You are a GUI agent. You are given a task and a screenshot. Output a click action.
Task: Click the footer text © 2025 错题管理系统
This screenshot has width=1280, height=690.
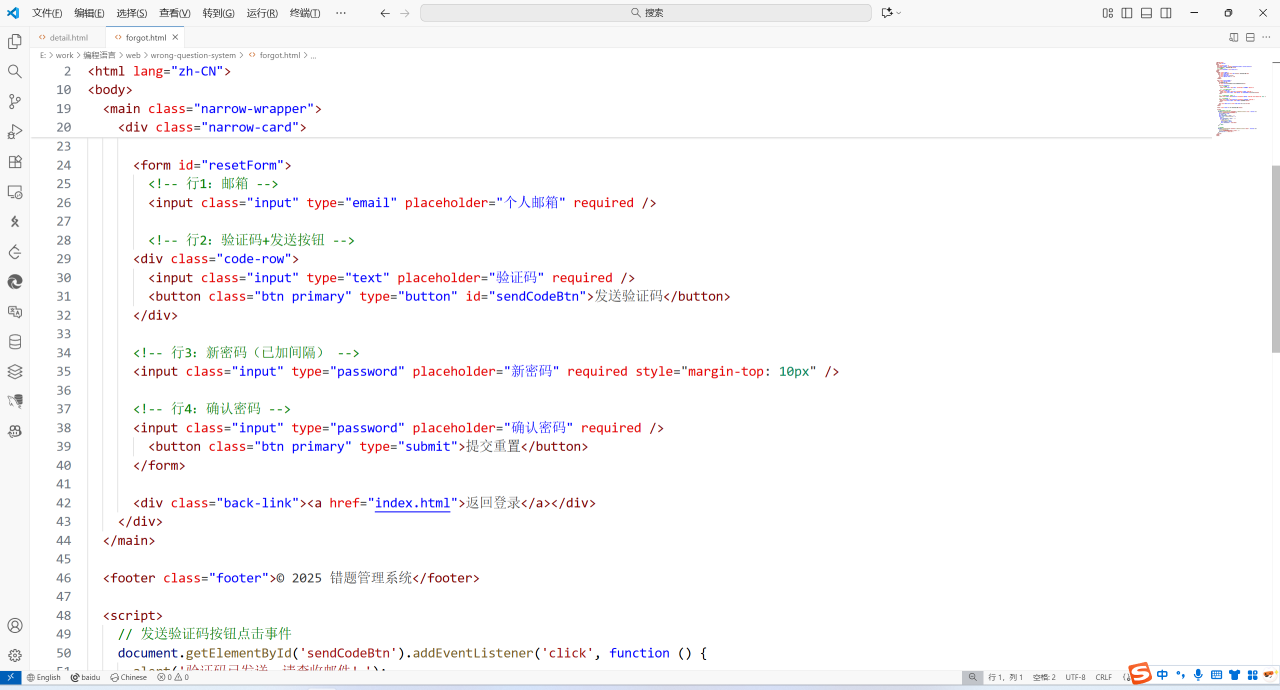coord(344,578)
